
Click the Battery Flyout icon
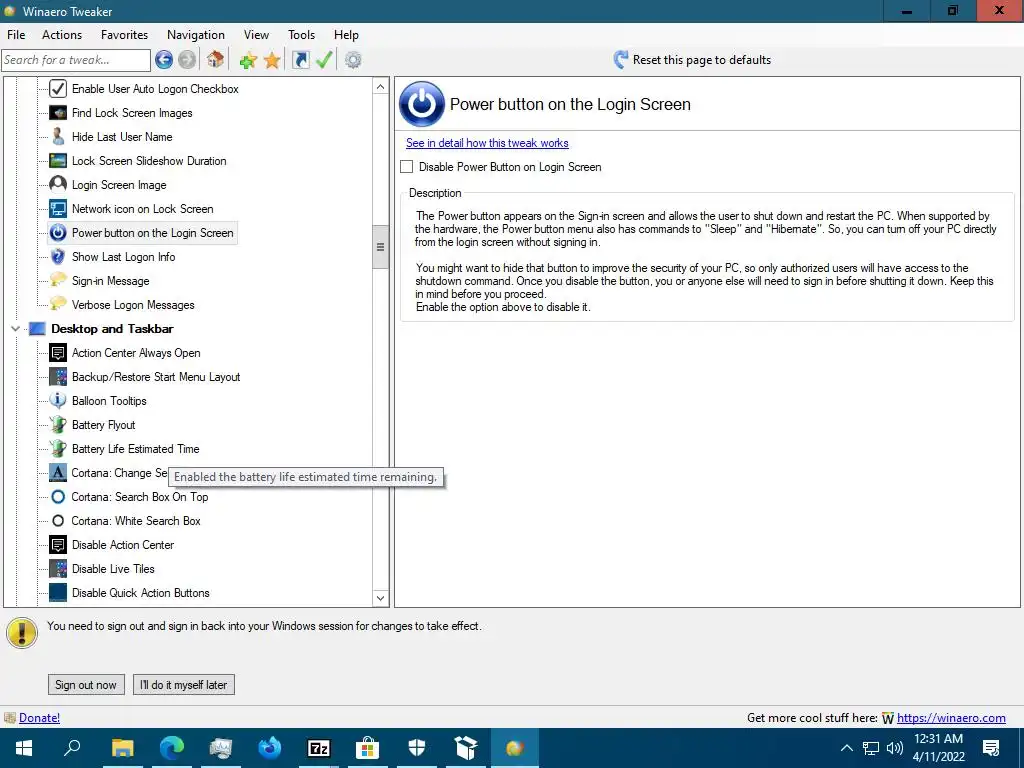58,424
